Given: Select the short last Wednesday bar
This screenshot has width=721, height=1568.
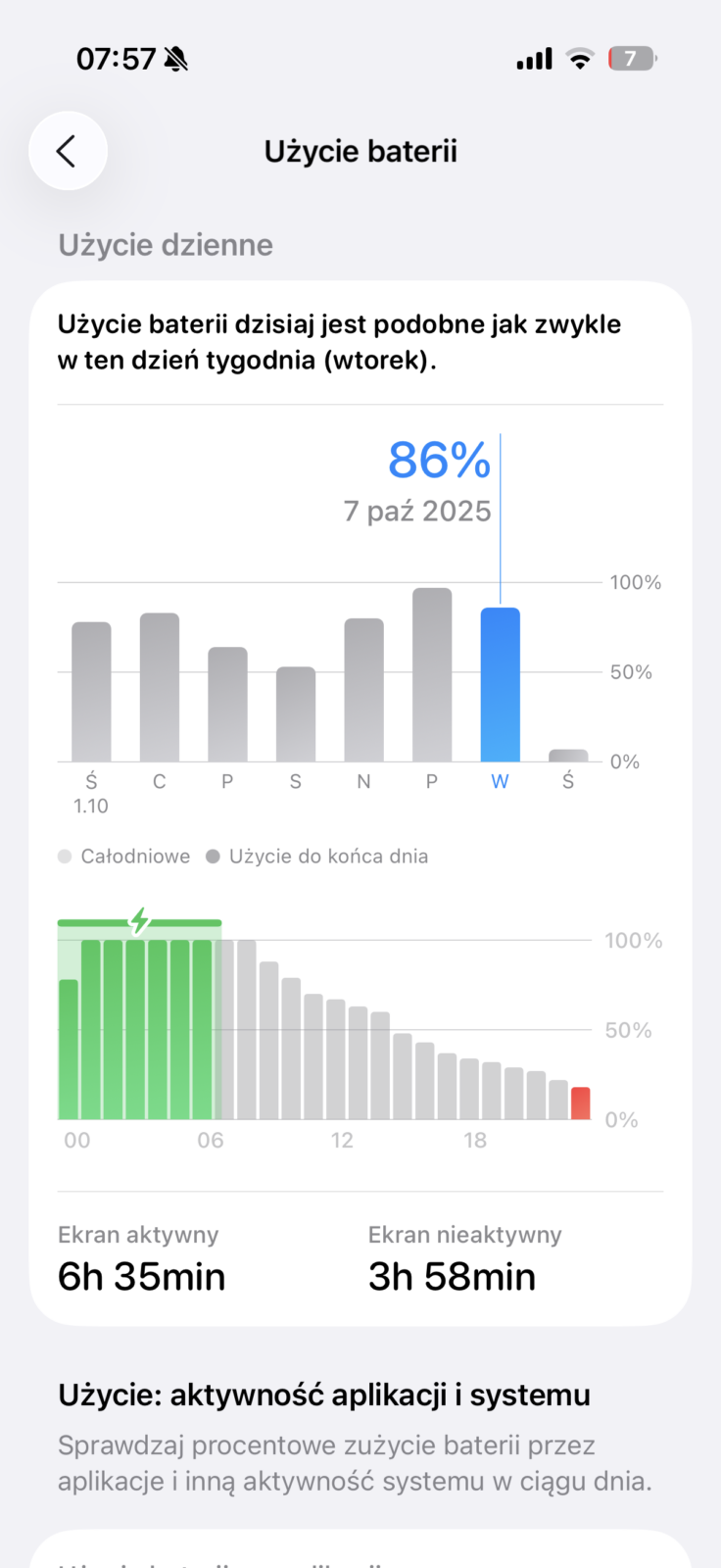Looking at the screenshot, I should coord(568,756).
